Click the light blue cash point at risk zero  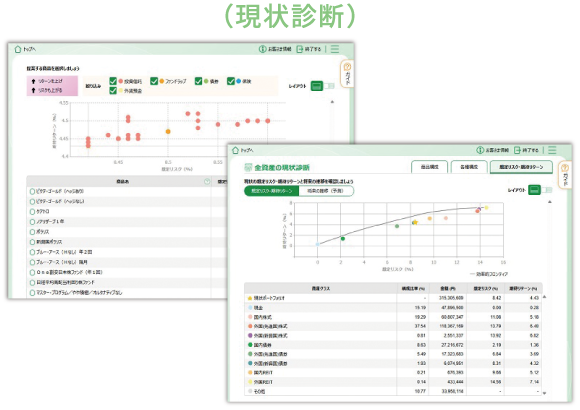pos(317,244)
